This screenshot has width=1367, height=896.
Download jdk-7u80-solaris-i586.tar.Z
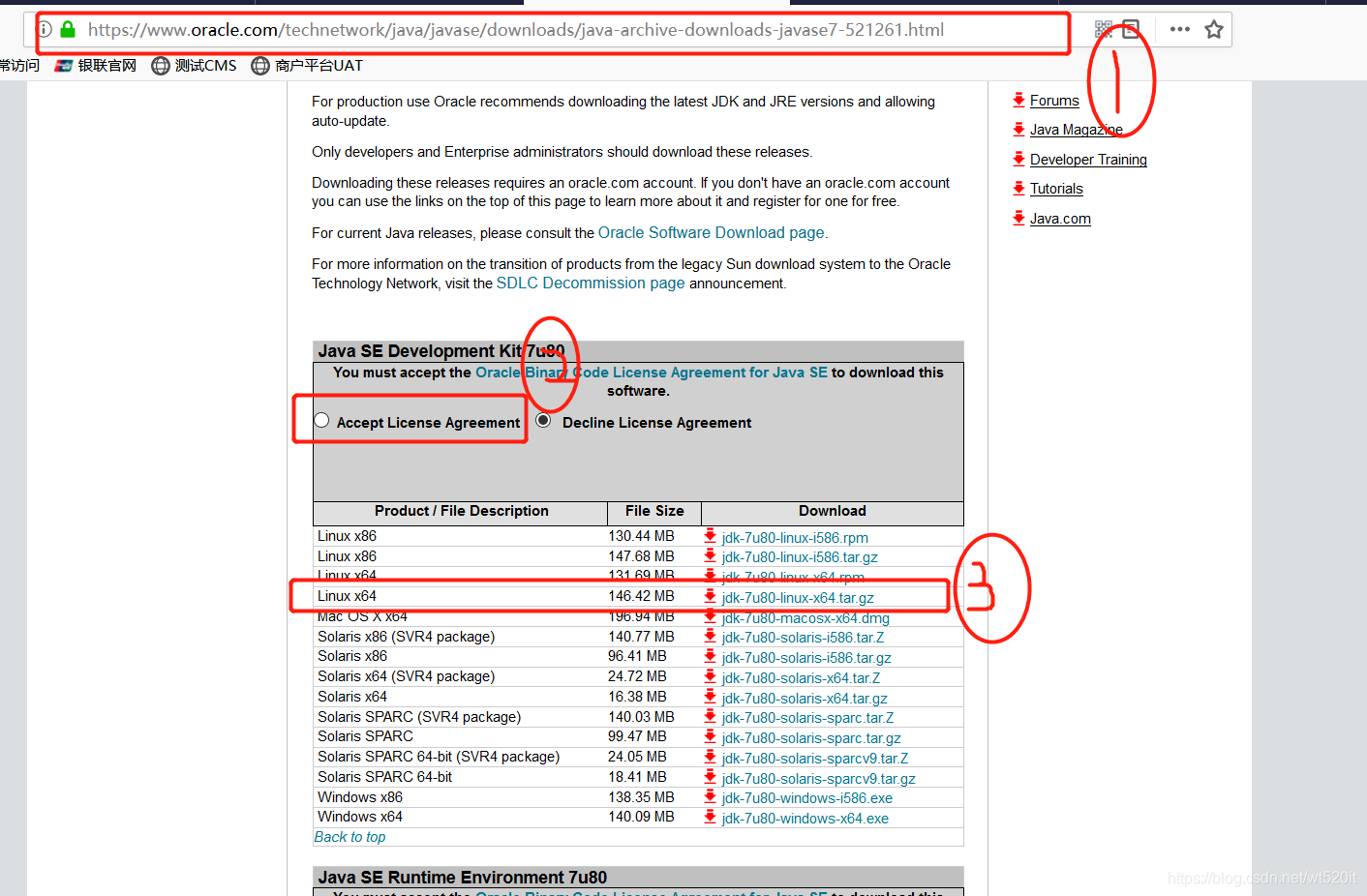point(803,638)
